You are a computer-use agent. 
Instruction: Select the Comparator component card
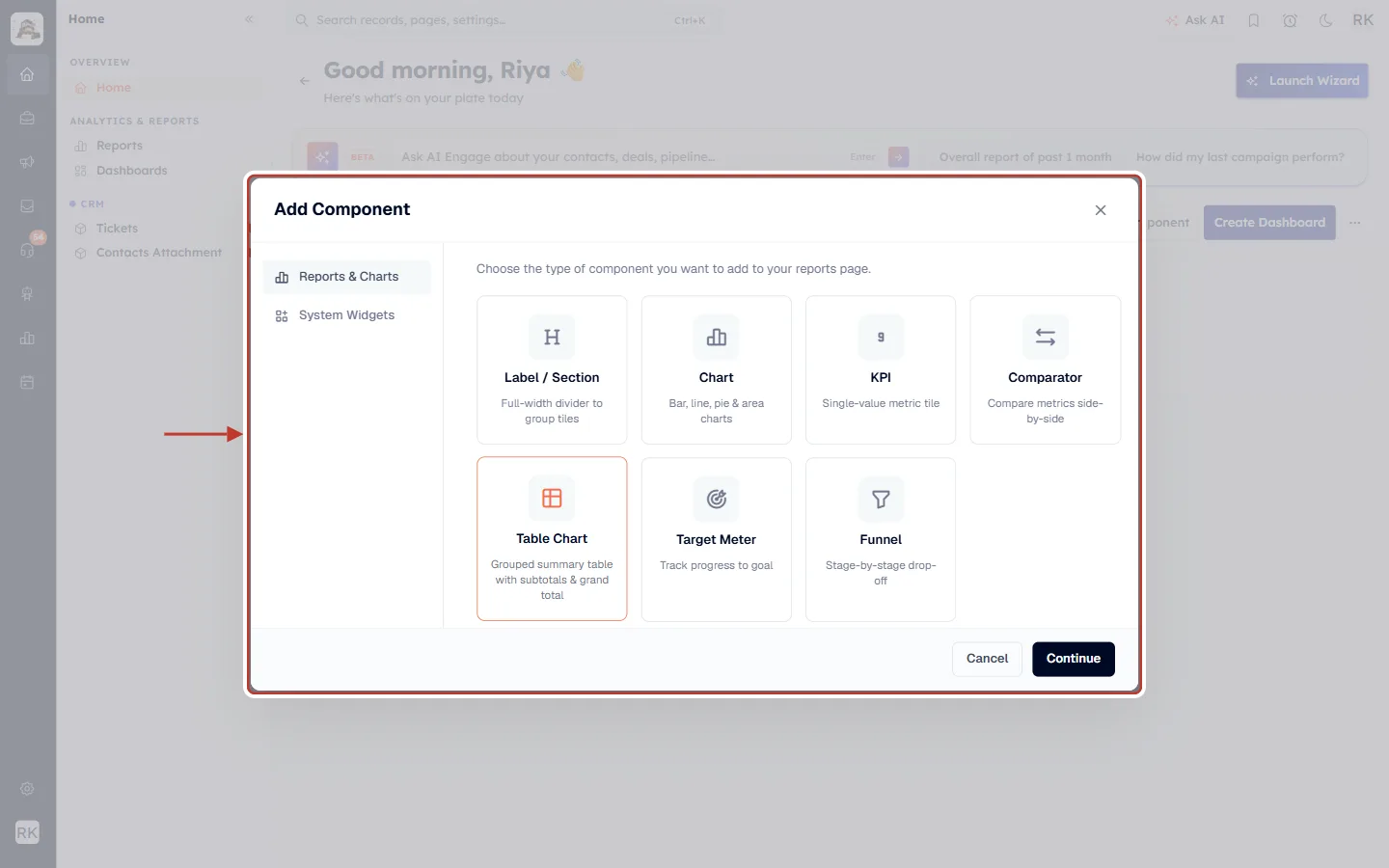(1045, 369)
